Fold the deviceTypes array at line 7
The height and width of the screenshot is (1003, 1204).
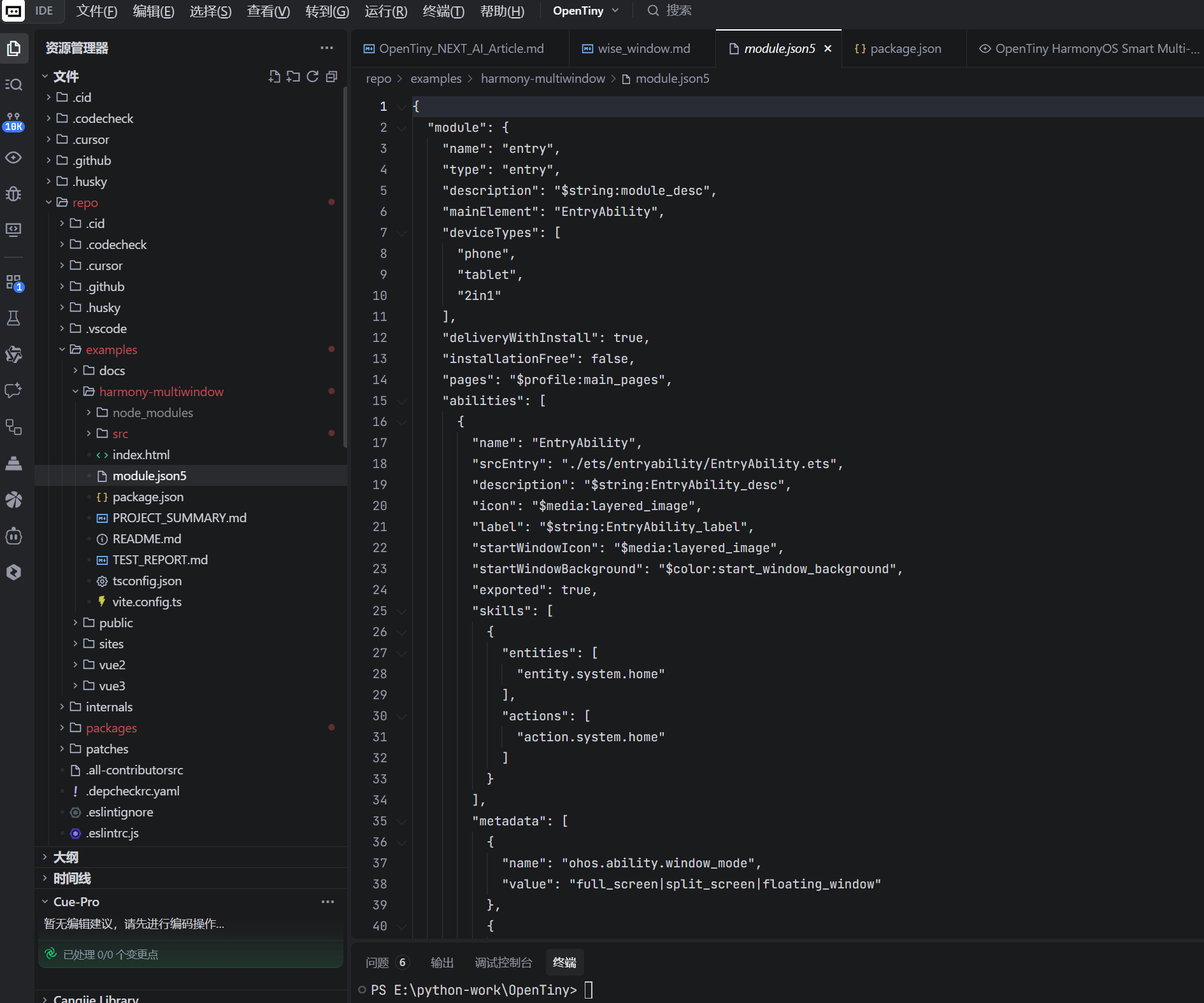pyautogui.click(x=401, y=233)
